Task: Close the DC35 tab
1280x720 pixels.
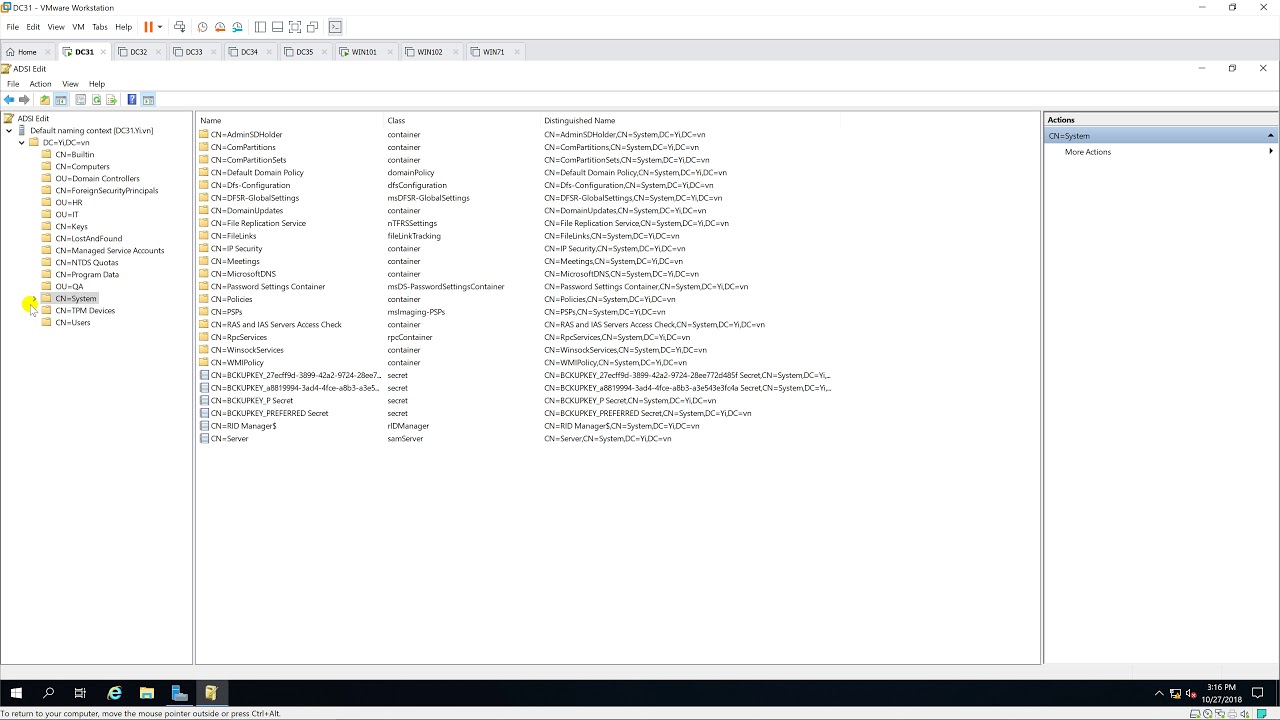Action: coord(325,52)
